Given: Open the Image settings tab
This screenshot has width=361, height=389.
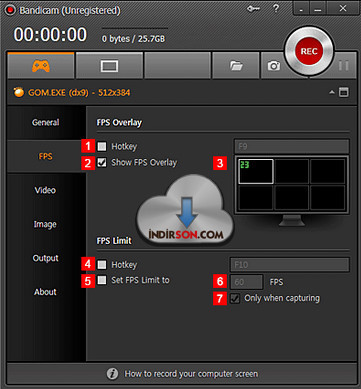Looking at the screenshot, I should (x=45, y=224).
